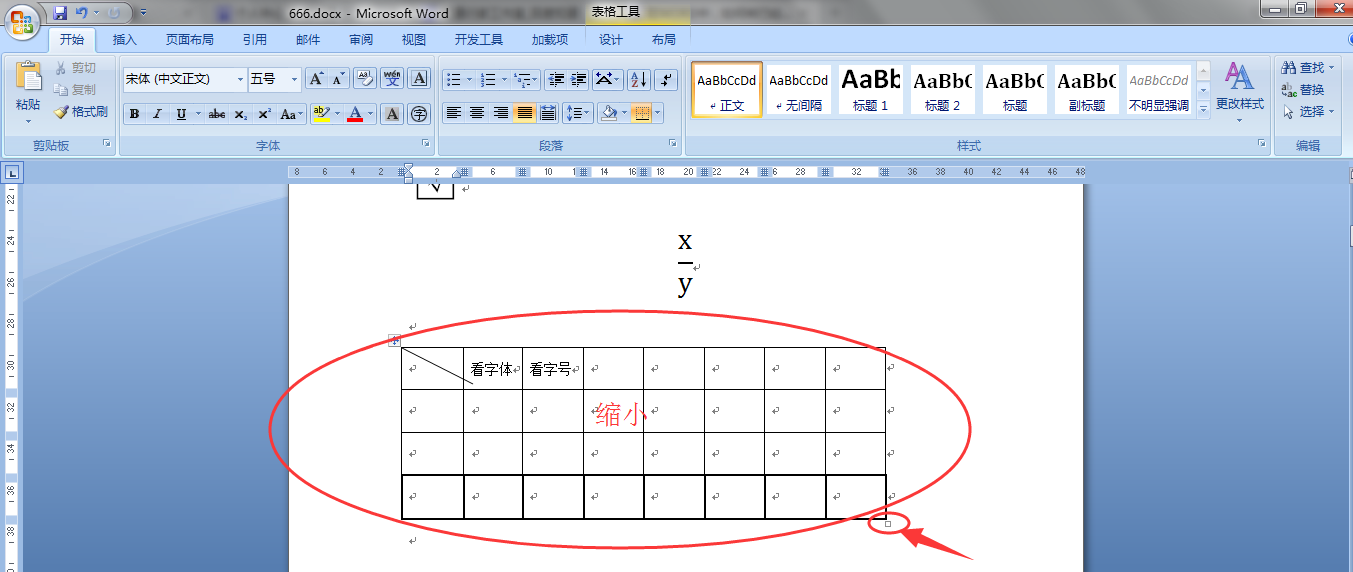This screenshot has height=572, width=1353.
Task: Save the document from the quick access toolbar
Action: pyautogui.click(x=60, y=13)
